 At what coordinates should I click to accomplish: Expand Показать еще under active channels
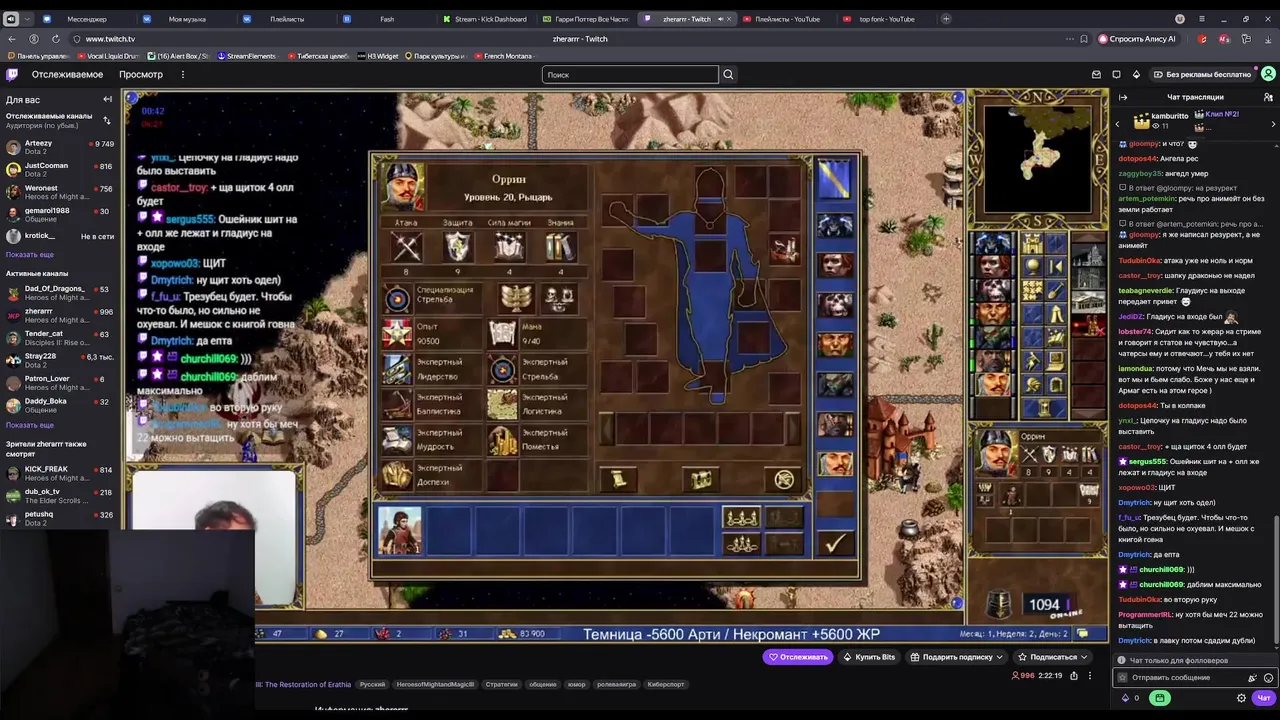click(30, 425)
